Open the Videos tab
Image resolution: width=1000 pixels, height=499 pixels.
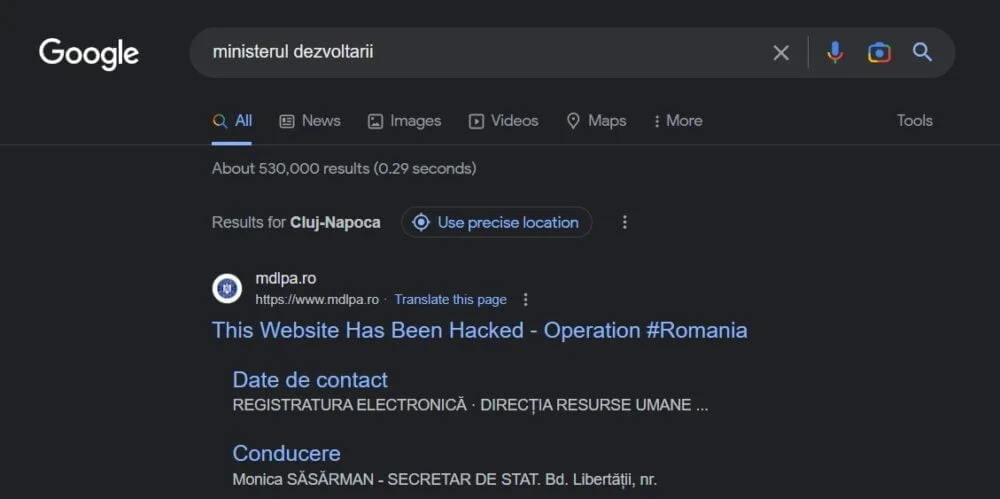pyautogui.click(x=504, y=121)
